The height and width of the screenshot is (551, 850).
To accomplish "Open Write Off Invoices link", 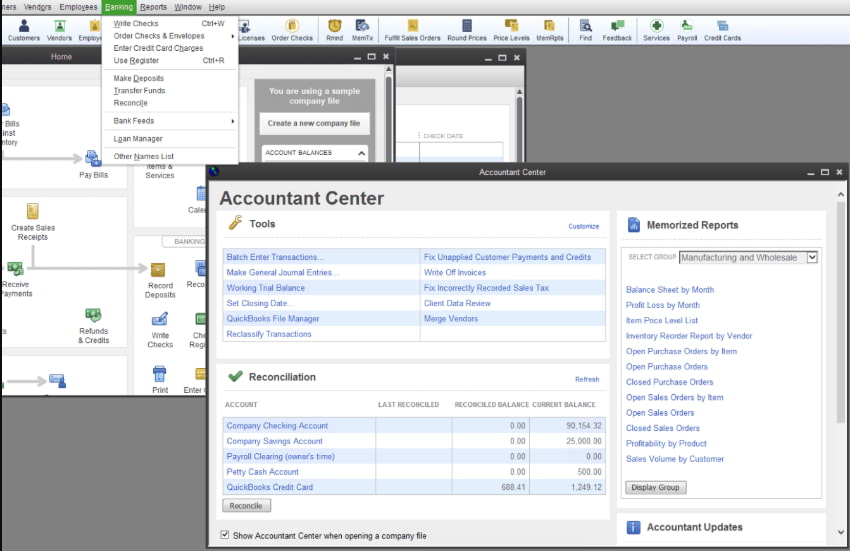I will [x=455, y=272].
